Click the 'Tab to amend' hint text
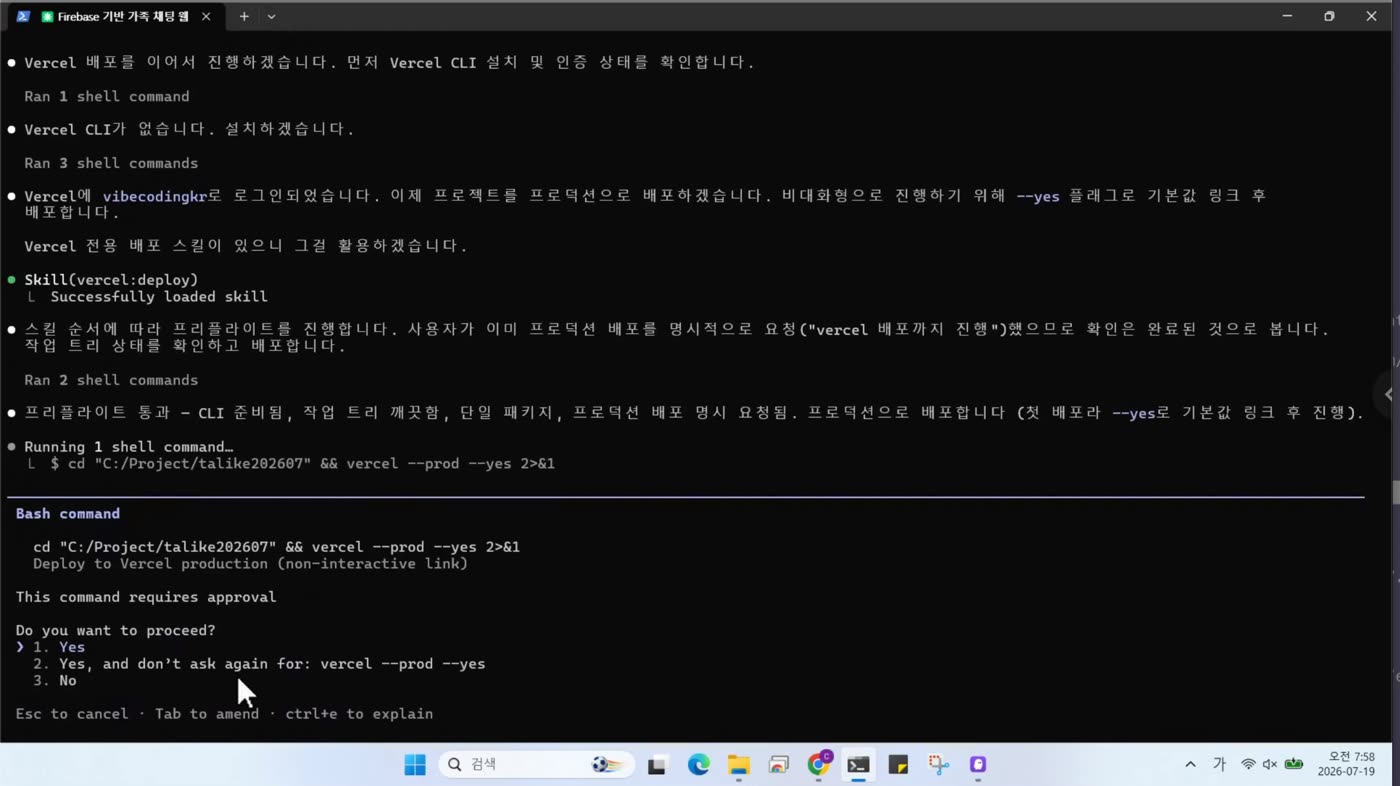The height and width of the screenshot is (786, 1400). click(207, 714)
